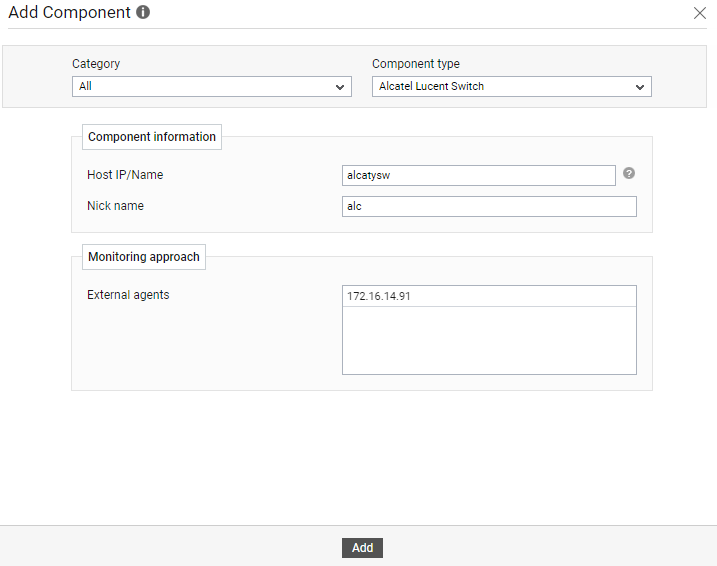The width and height of the screenshot is (717, 566).
Task: Open the Component type dropdown
Action: point(512,86)
